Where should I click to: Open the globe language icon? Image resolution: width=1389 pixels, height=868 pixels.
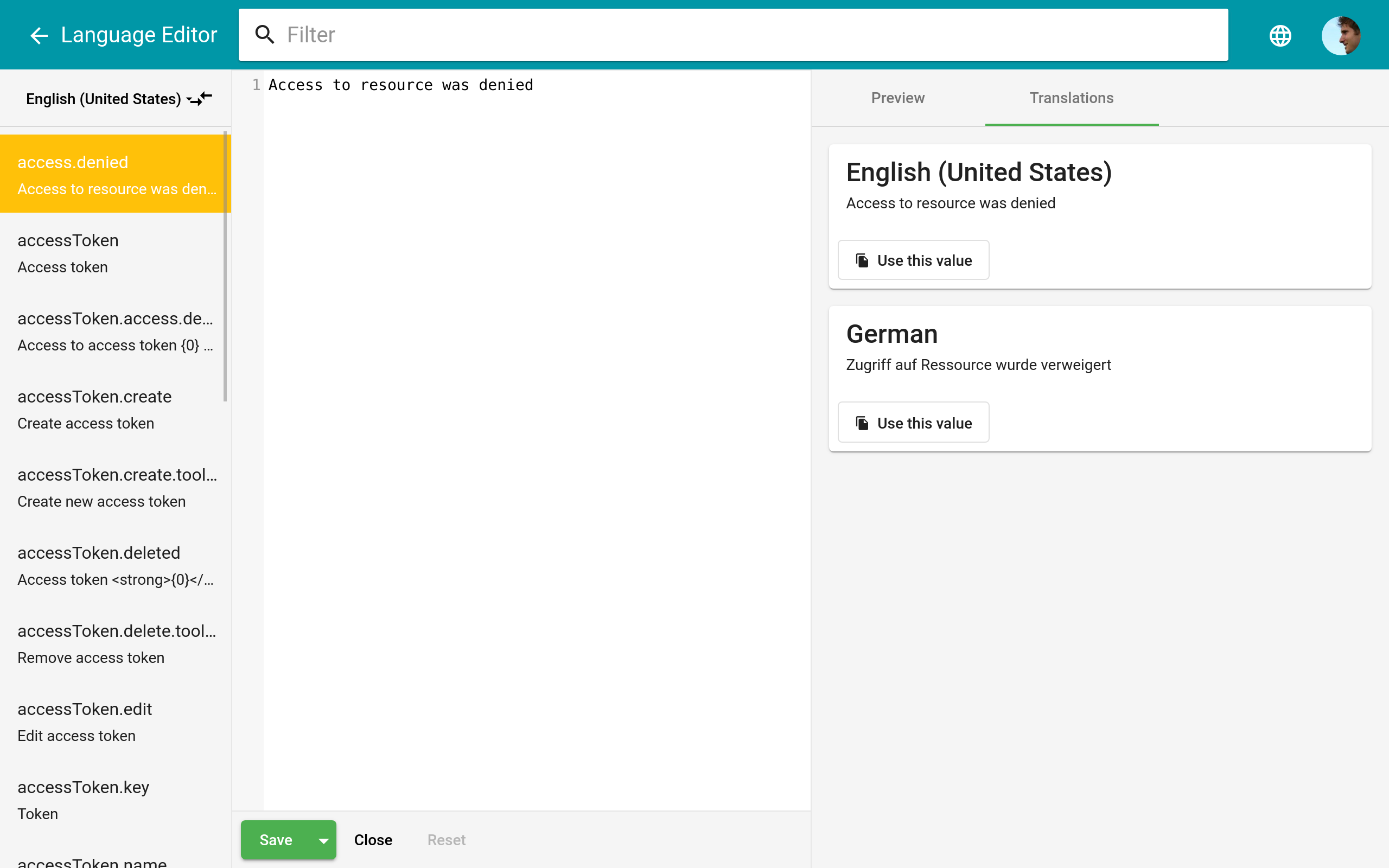1280,36
